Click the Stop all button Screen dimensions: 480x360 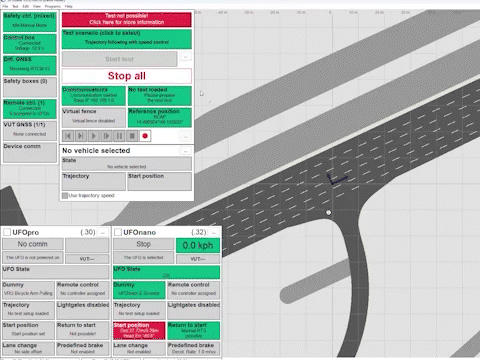tap(127, 76)
